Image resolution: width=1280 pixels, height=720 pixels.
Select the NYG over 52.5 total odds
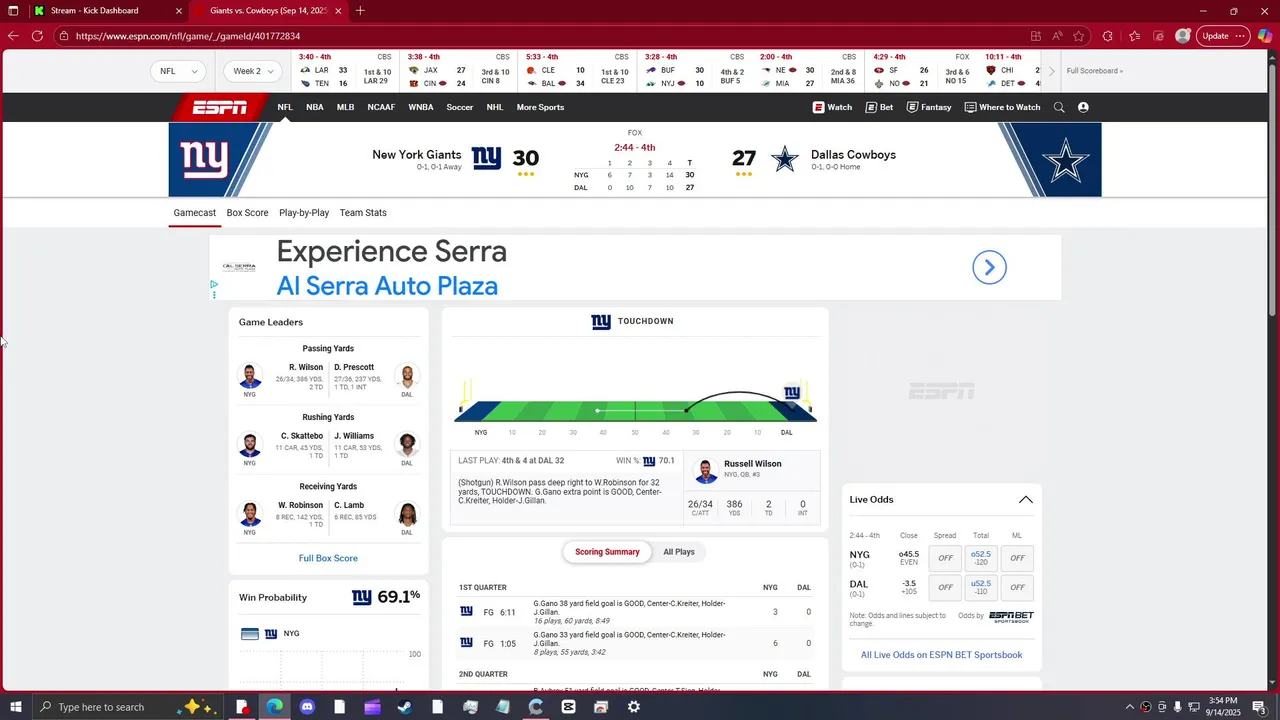click(981, 558)
